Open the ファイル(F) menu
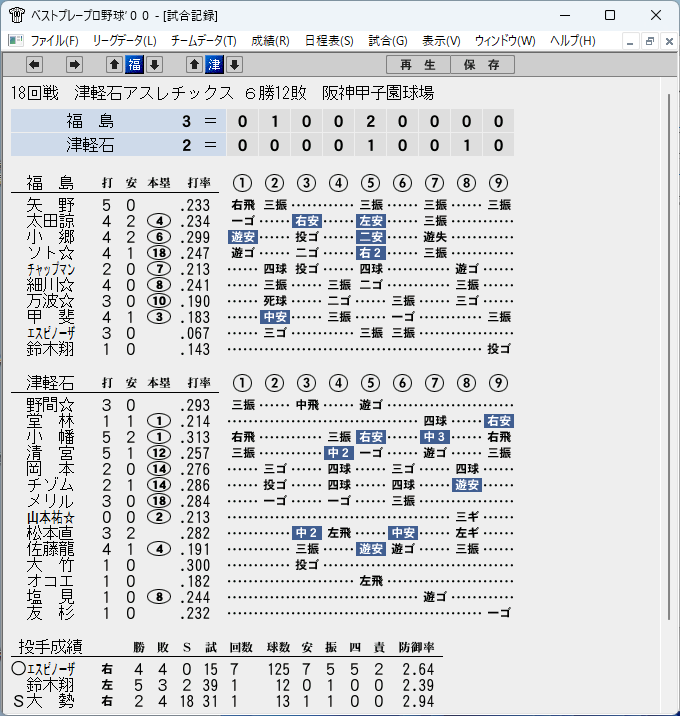 coord(54,41)
